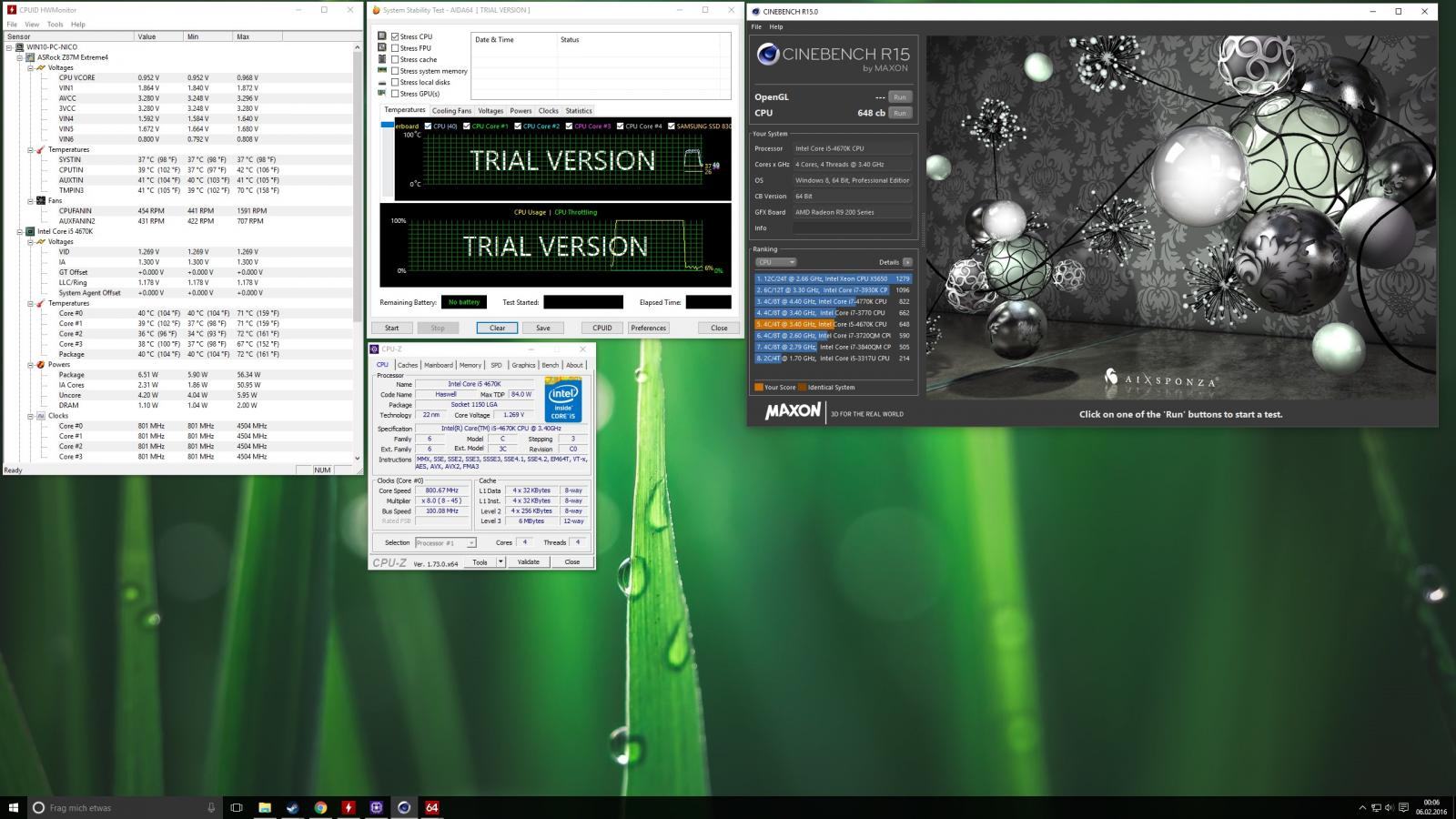This screenshot has width=1456, height=819.
Task: Open the Help menu in Cinebench
Action: 776,27
